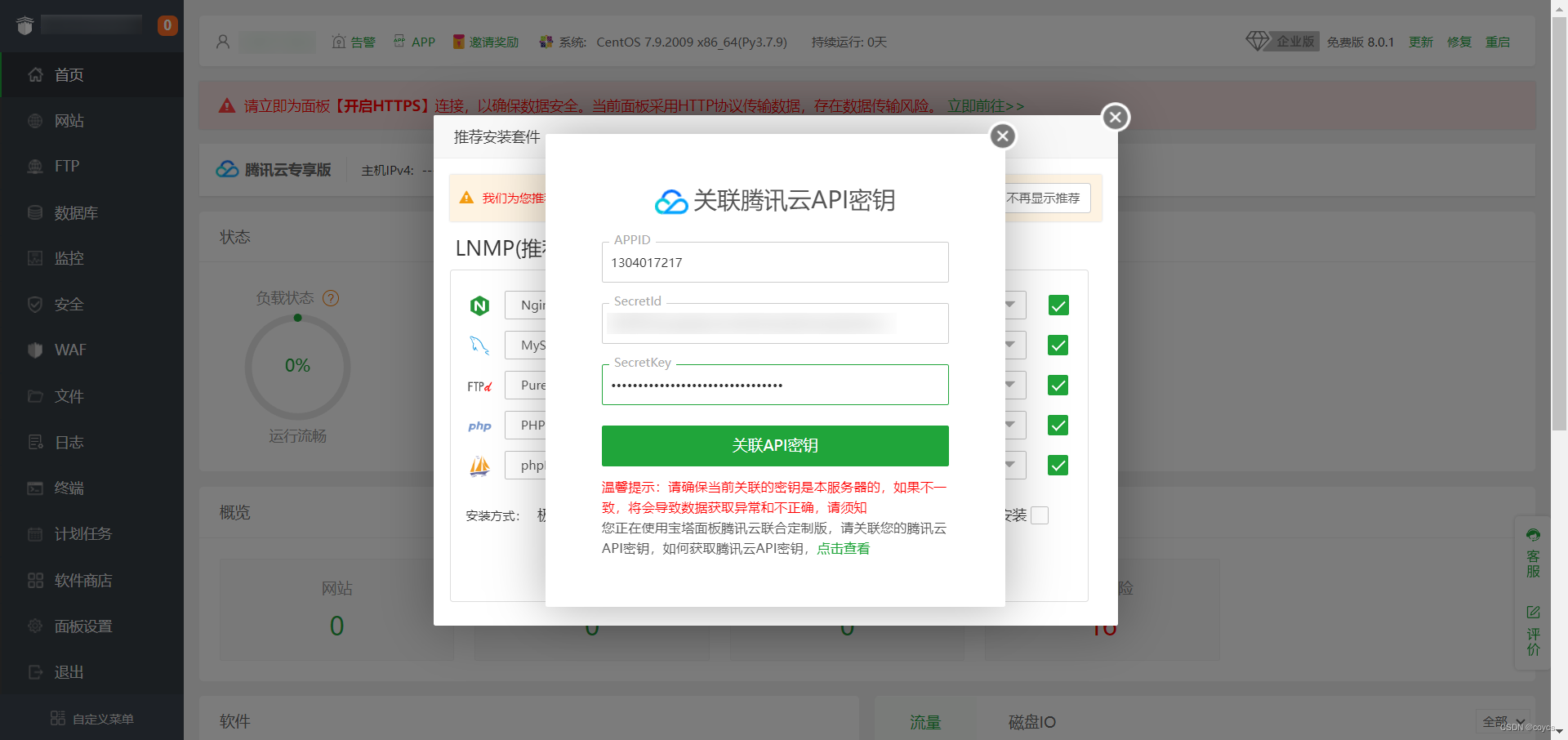The height and width of the screenshot is (740, 1568).
Task: Expand the phpMyAdmin version dropdown arrow
Action: coord(1010,465)
